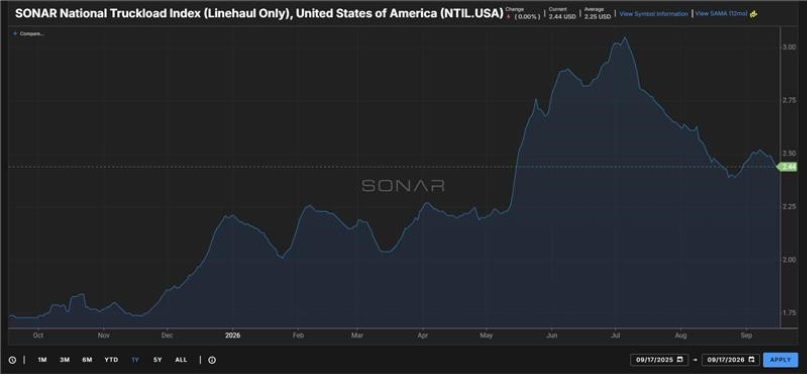Click the 2.25 y-axis label

790,206
